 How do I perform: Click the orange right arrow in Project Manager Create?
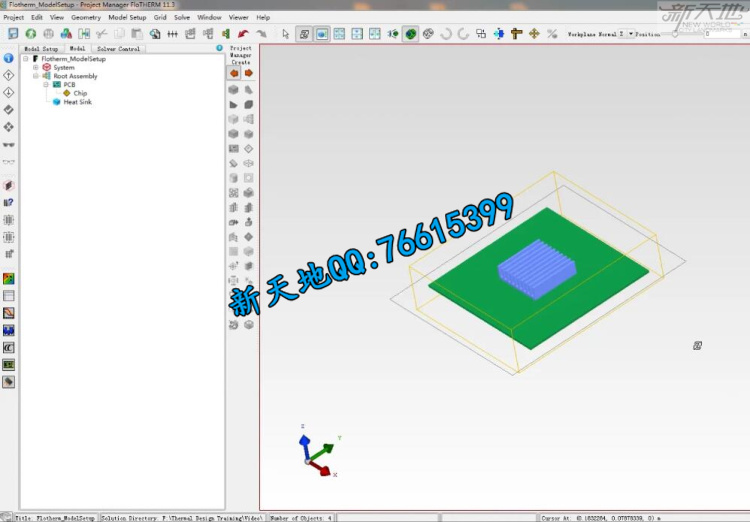tap(248, 73)
